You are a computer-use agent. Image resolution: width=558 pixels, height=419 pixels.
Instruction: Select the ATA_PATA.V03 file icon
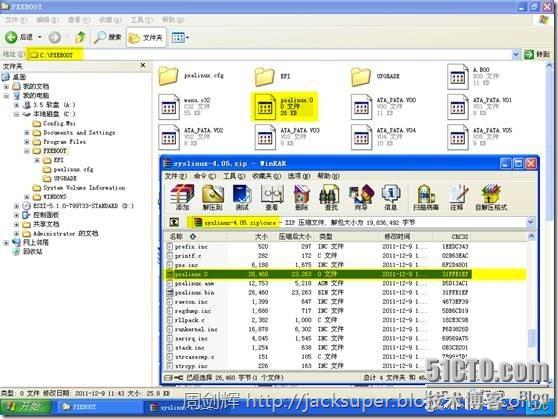coord(265,137)
